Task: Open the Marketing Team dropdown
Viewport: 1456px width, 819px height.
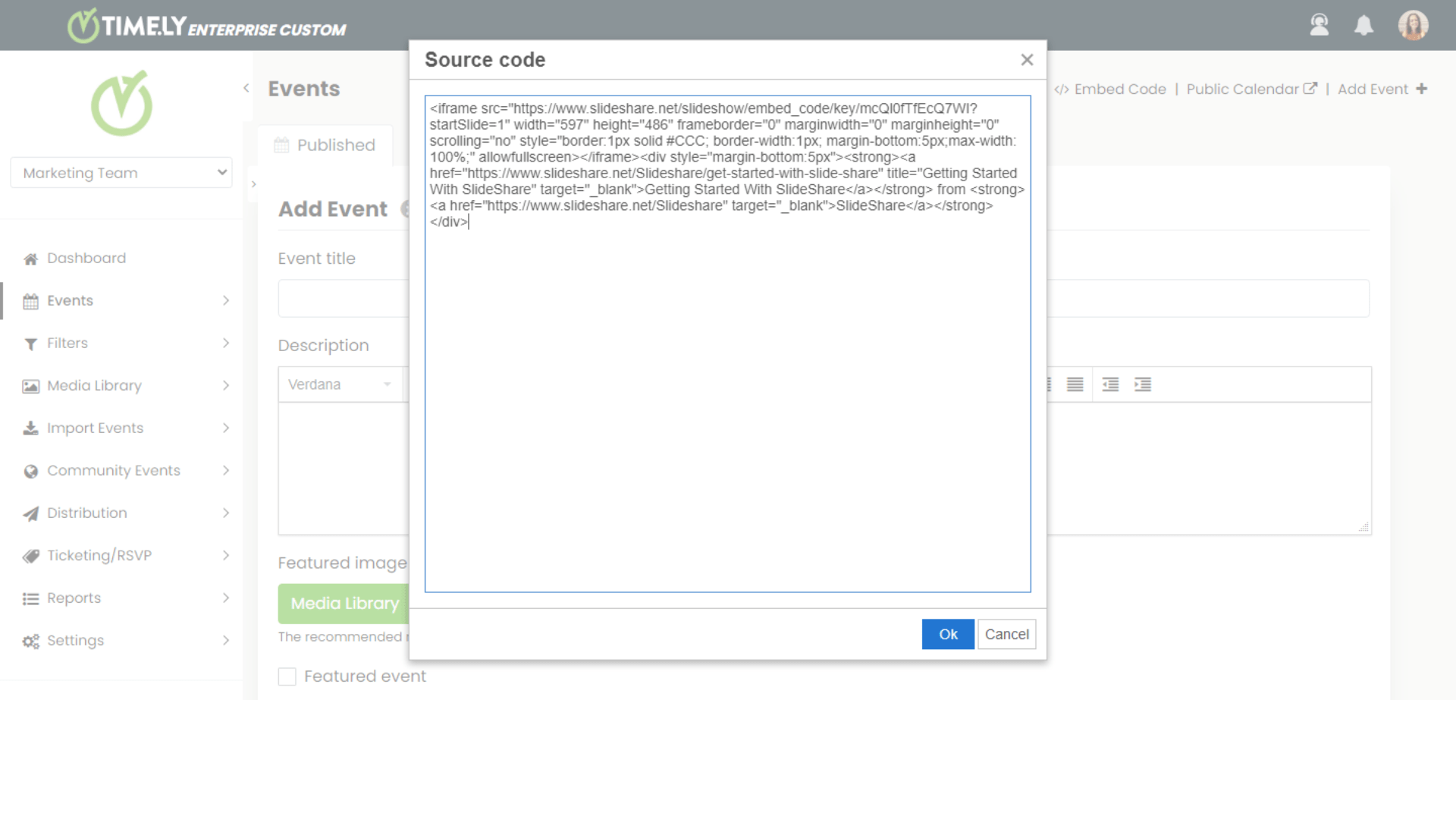Action: [121, 172]
